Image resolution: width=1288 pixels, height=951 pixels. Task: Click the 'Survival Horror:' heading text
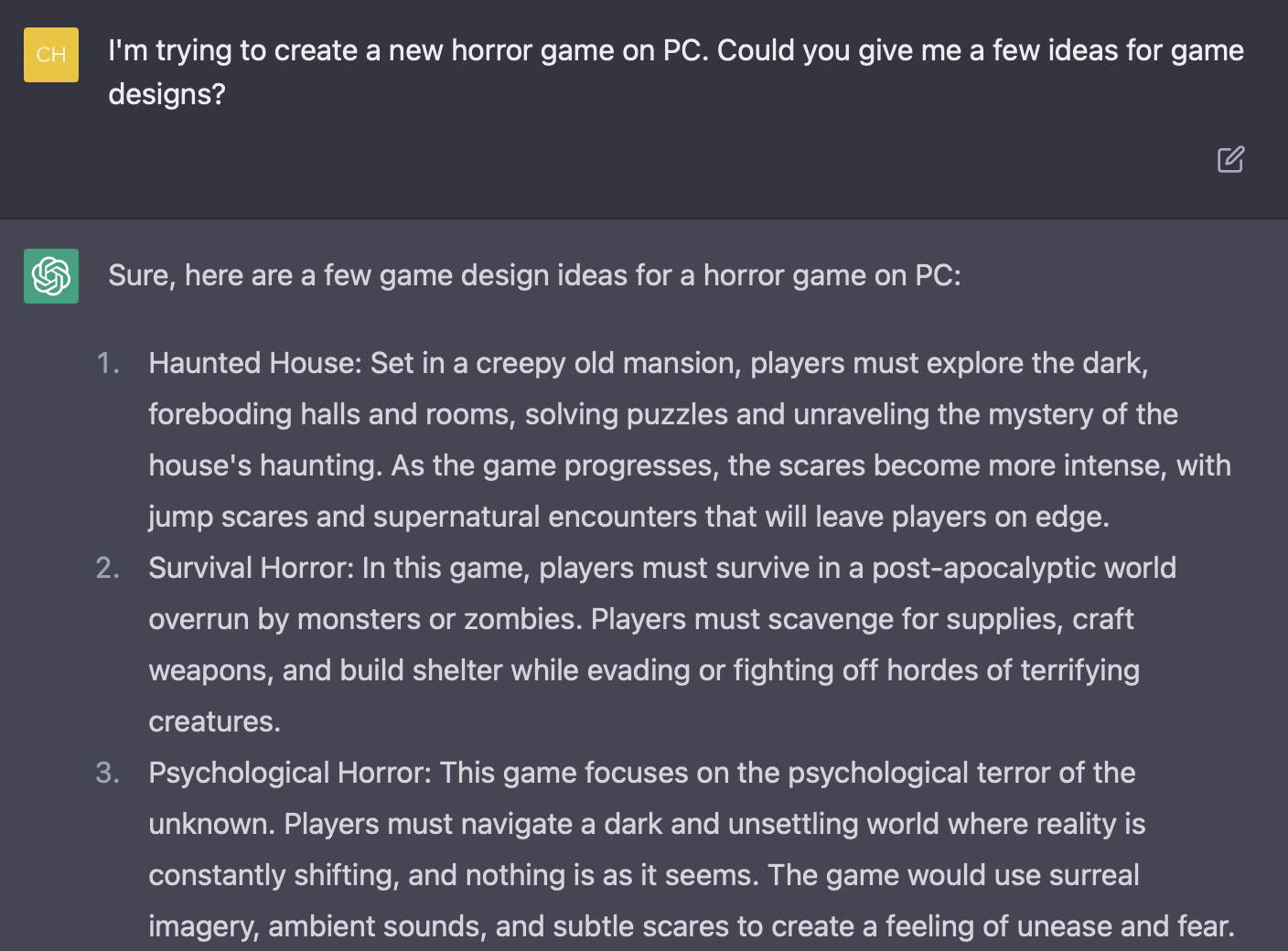tap(252, 568)
